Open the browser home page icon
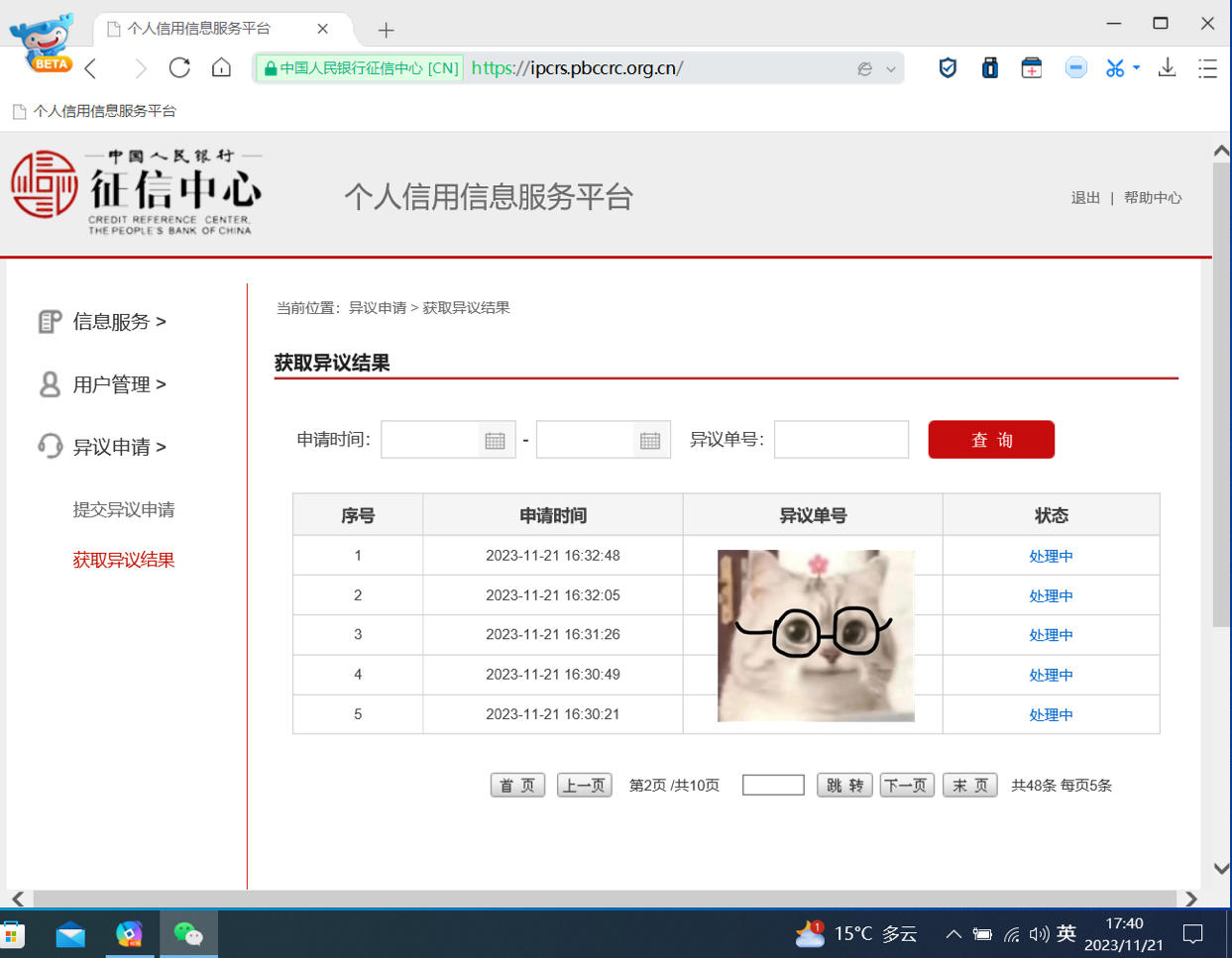The image size is (1232, 958). coord(221,67)
